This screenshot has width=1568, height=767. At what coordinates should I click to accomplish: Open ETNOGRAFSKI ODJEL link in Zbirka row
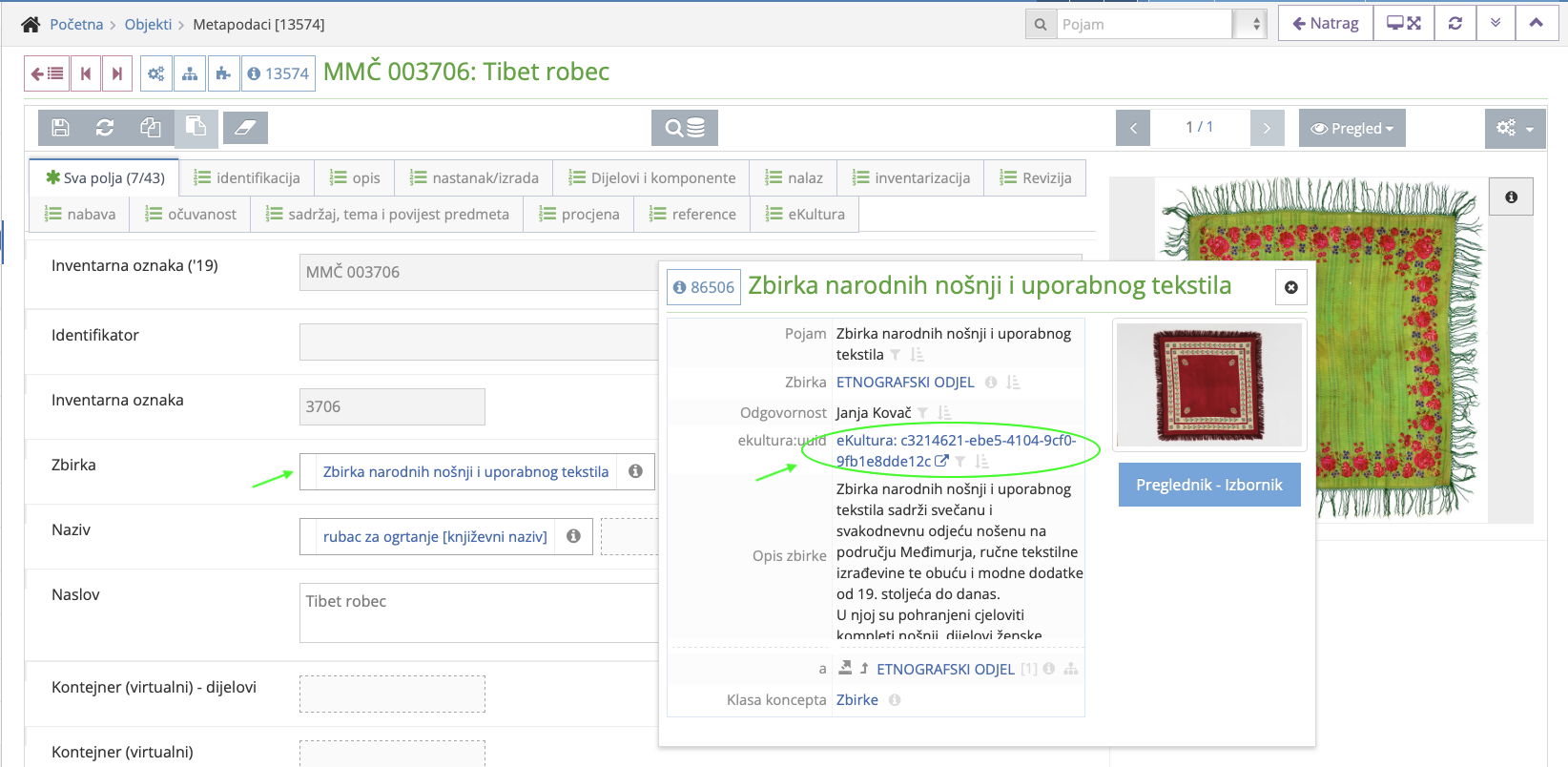click(x=905, y=383)
